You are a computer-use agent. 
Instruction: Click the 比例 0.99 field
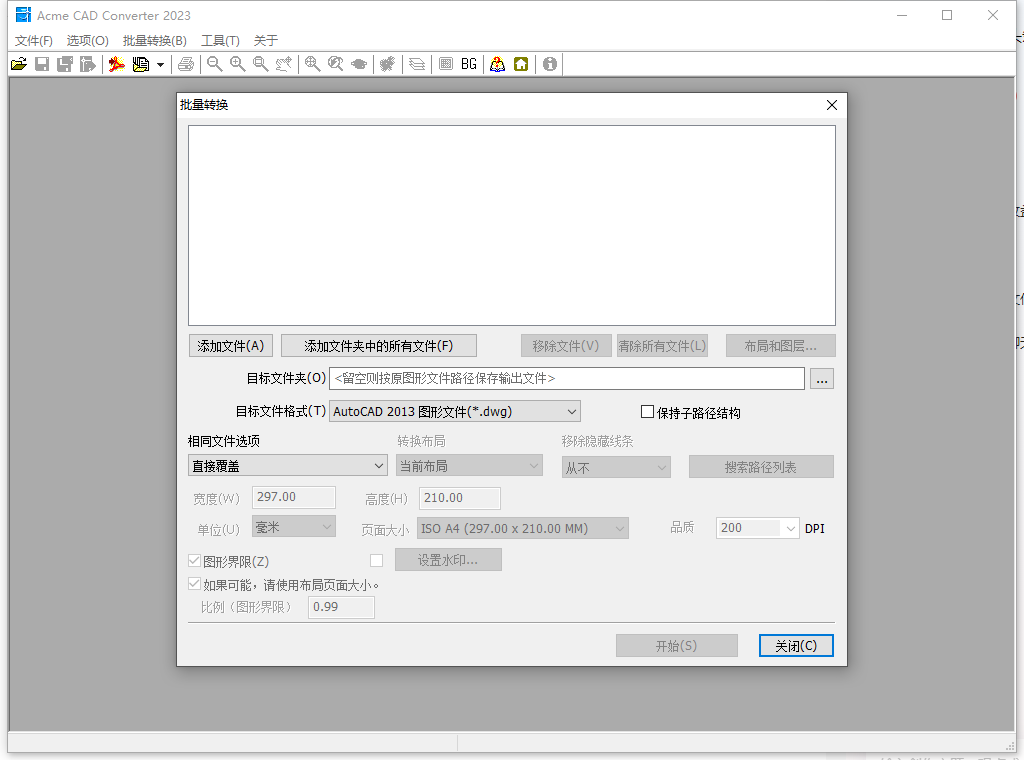(342, 607)
